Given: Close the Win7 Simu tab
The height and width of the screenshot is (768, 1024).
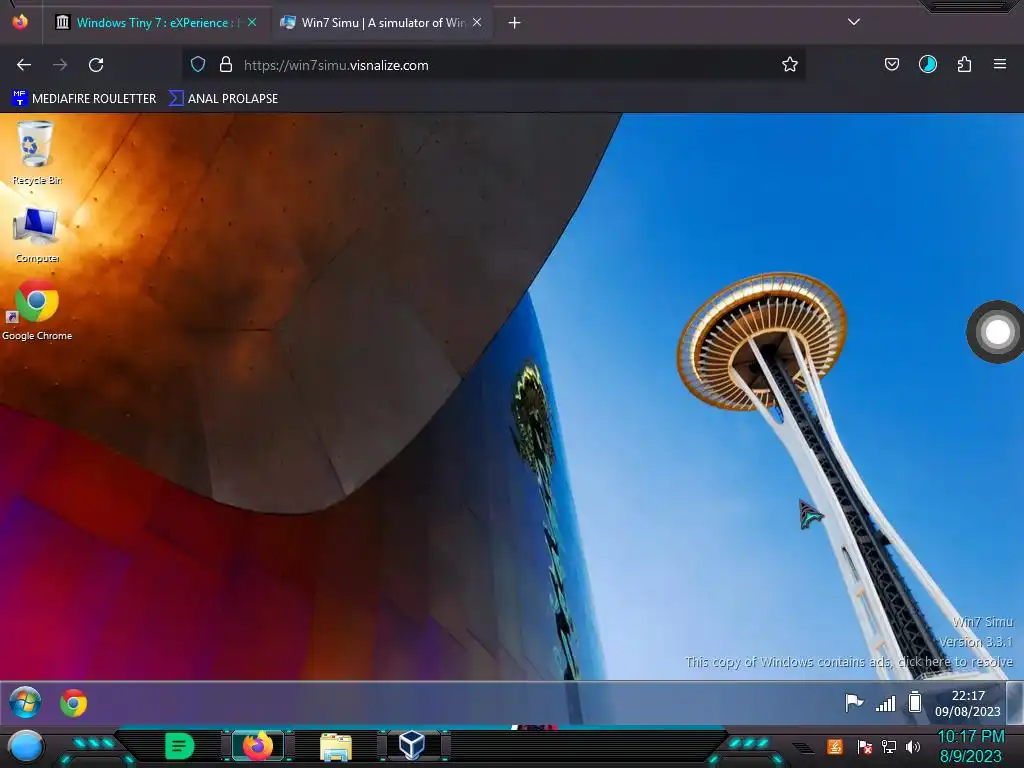Looking at the screenshot, I should click(x=477, y=22).
